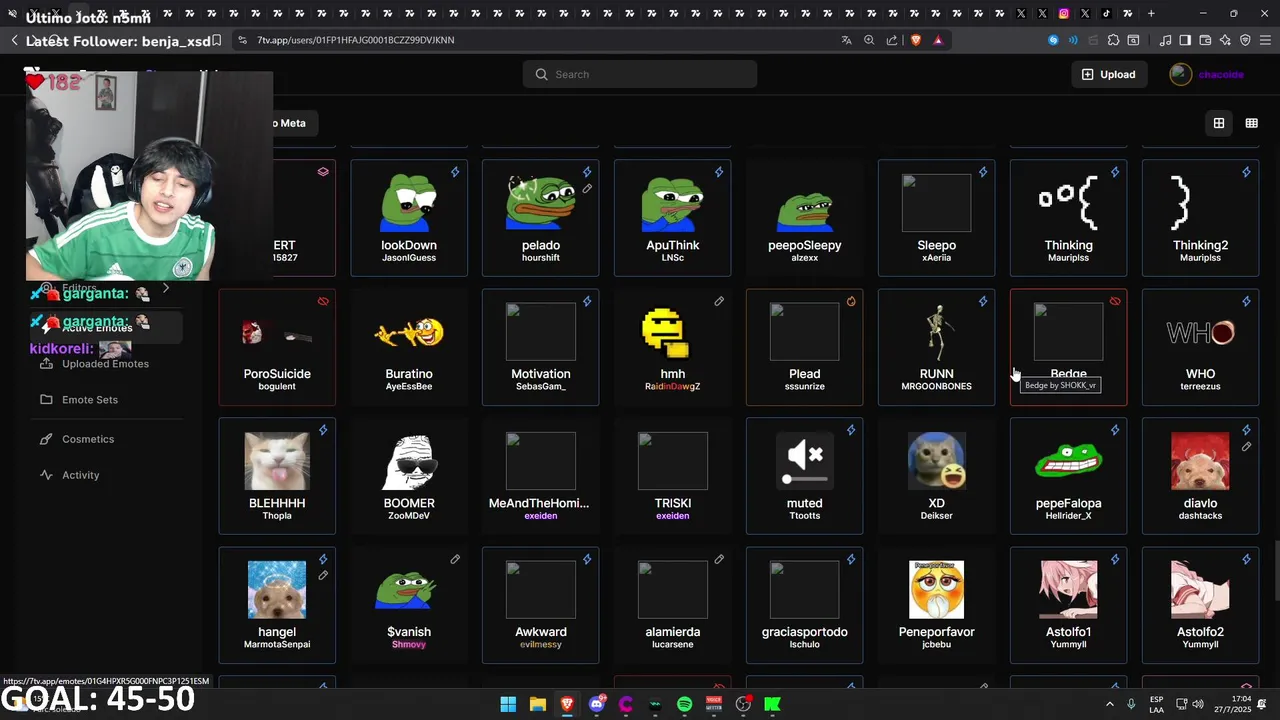Open the BLEHHHH cat emote thumbnail

(277, 461)
